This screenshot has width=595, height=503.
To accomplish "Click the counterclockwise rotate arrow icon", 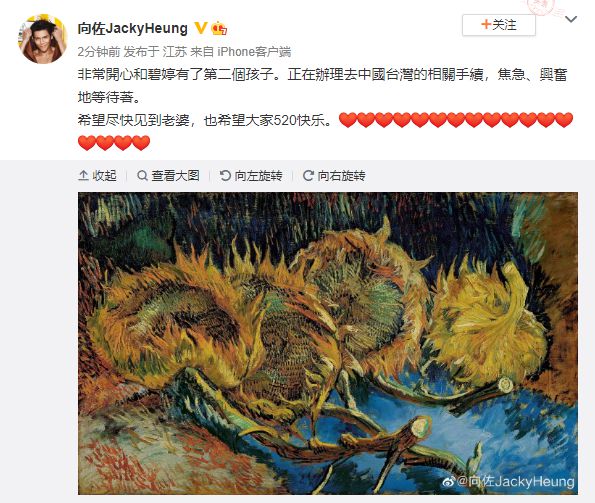I will click(225, 176).
